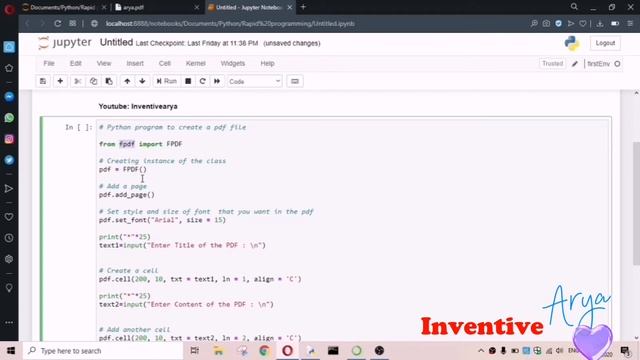Rename the notebook by clicking Untitled
This screenshot has height=360, width=640.
[x=116, y=42]
